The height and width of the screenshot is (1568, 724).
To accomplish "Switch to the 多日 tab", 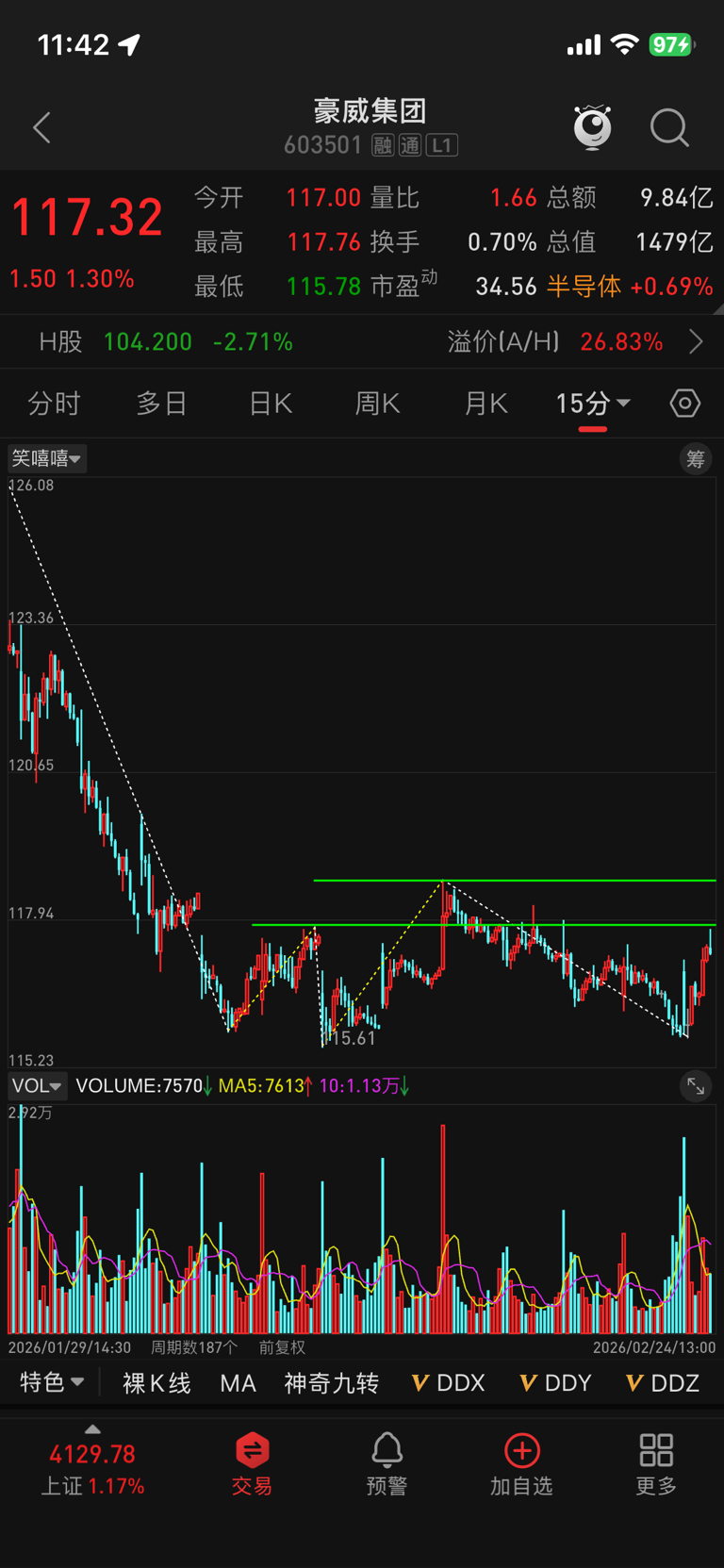I will [x=162, y=404].
